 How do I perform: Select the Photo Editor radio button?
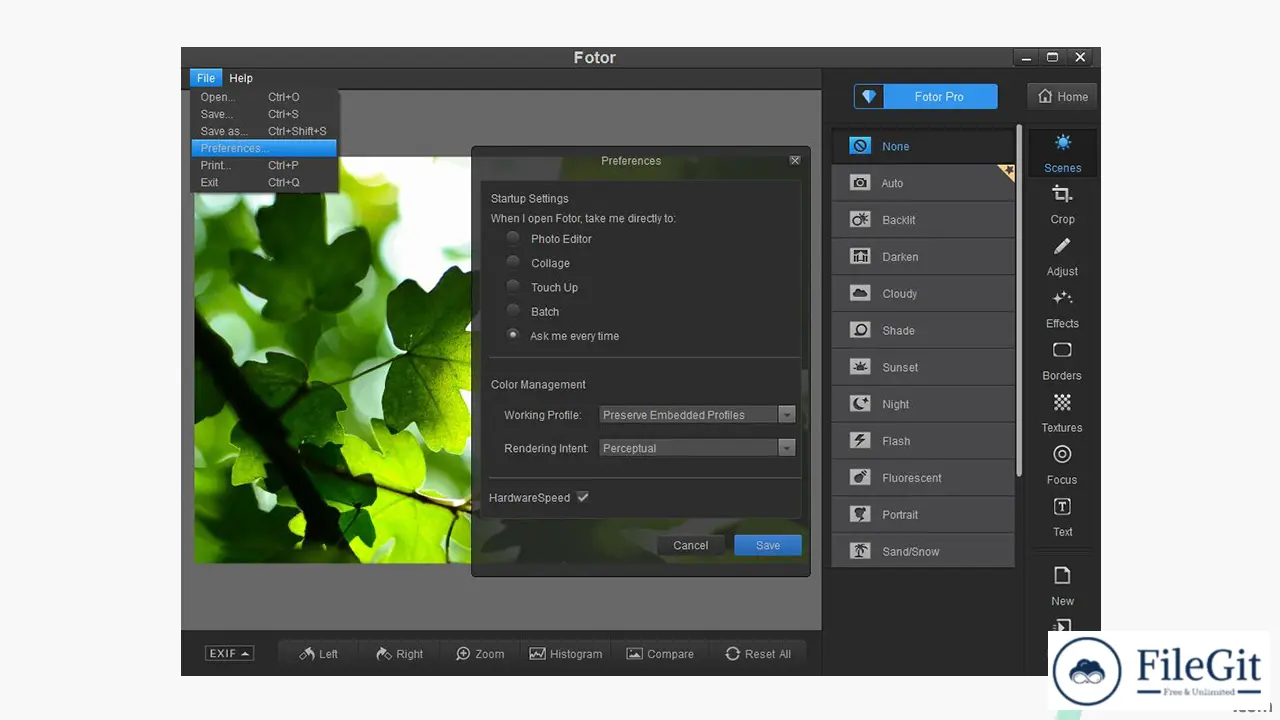click(513, 238)
